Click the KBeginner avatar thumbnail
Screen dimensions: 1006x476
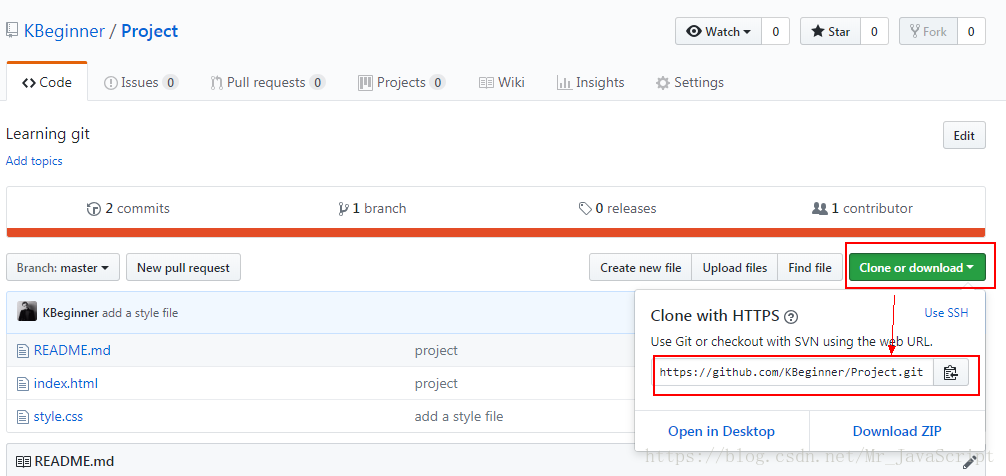[27, 311]
